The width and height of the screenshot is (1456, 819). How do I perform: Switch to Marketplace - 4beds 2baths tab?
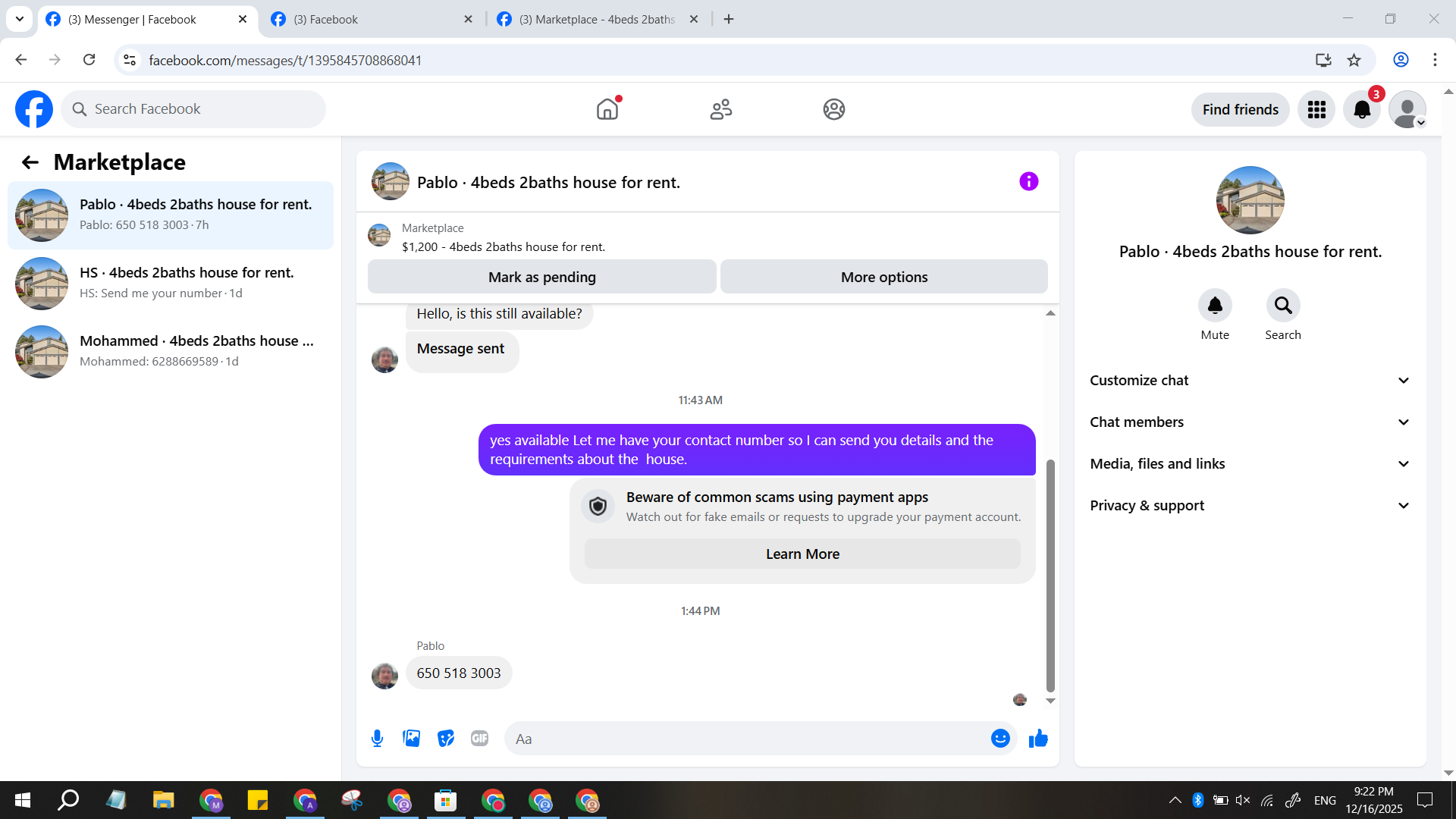coord(598,20)
